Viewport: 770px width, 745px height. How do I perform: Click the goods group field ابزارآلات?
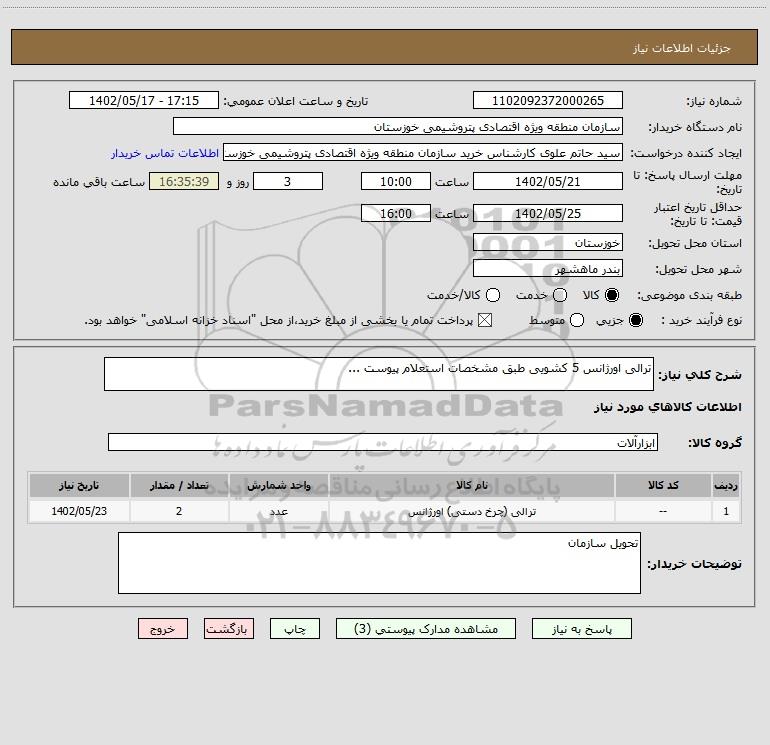point(383,442)
